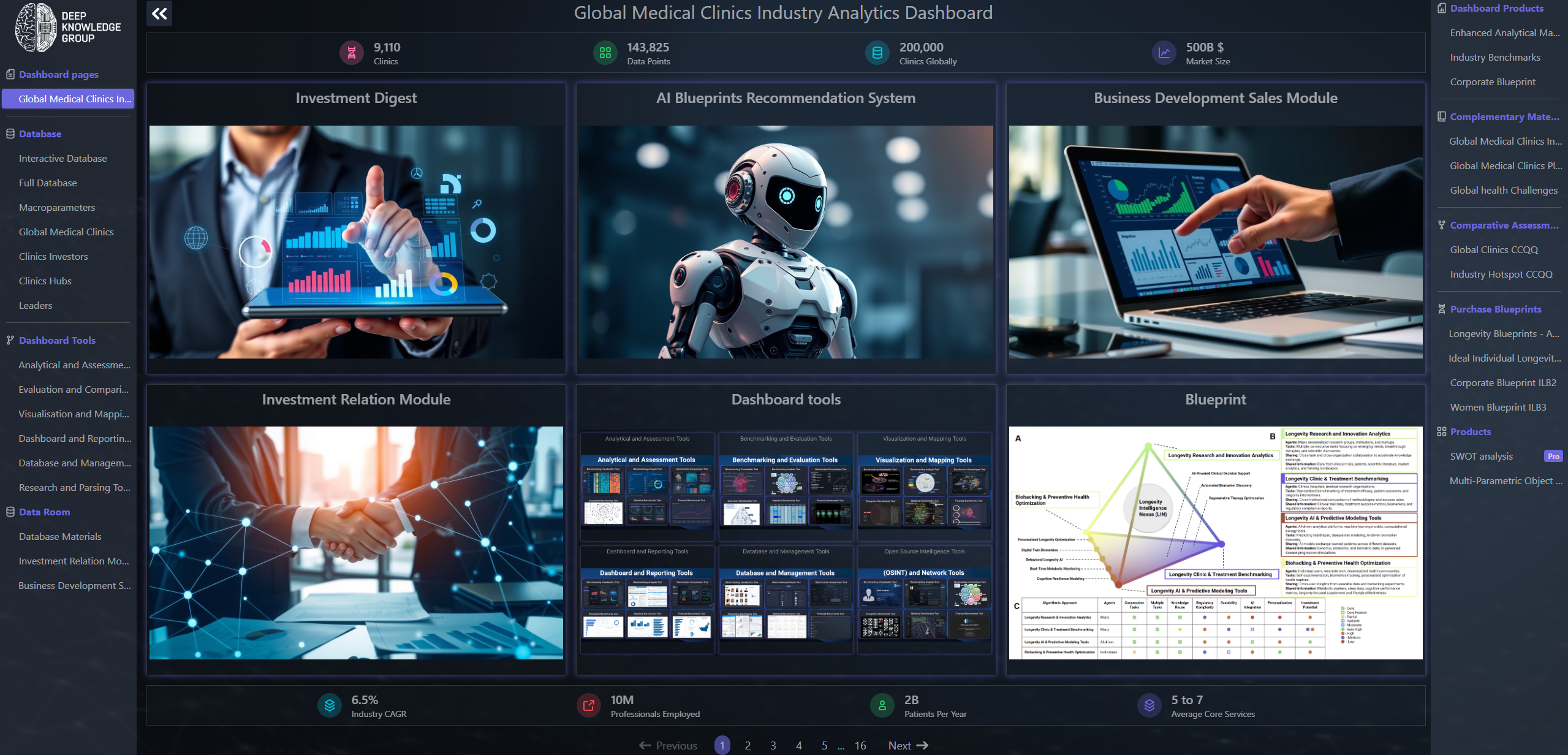Click the Industry CAGR layers icon
This screenshot has width=1568, height=755.
330,705
